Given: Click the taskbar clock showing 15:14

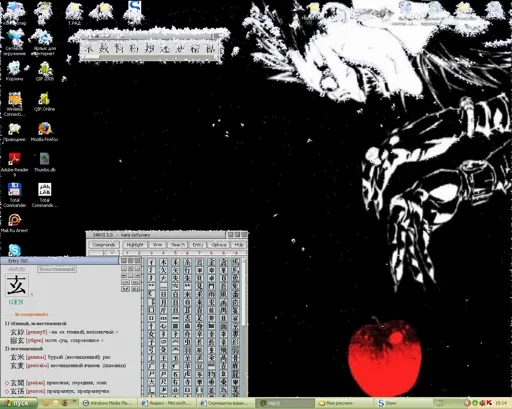Looking at the screenshot, I should (501, 403).
